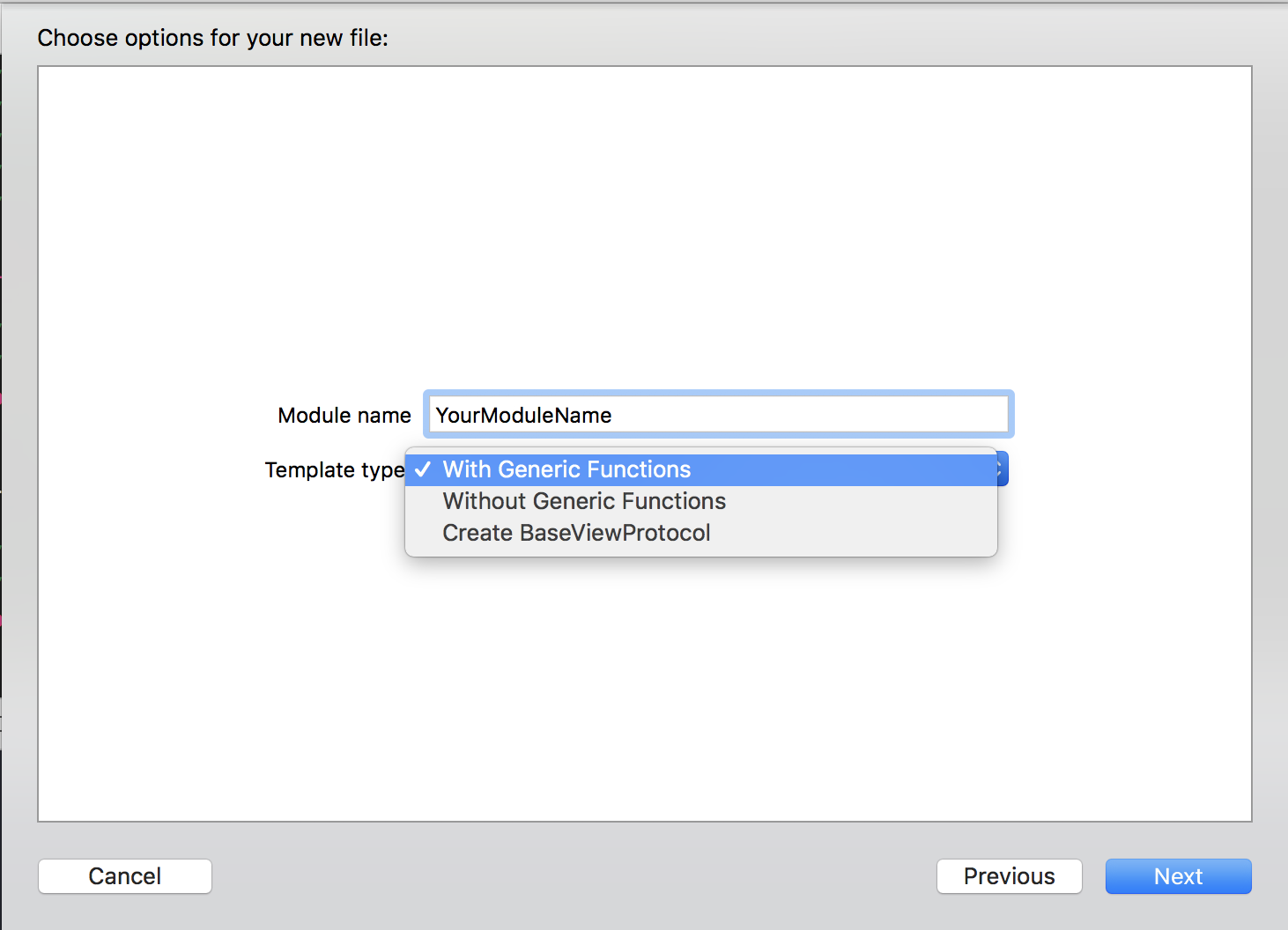This screenshot has width=1288, height=930.
Task: Click the checkmark beside With Generic Functions
Action: coord(423,469)
